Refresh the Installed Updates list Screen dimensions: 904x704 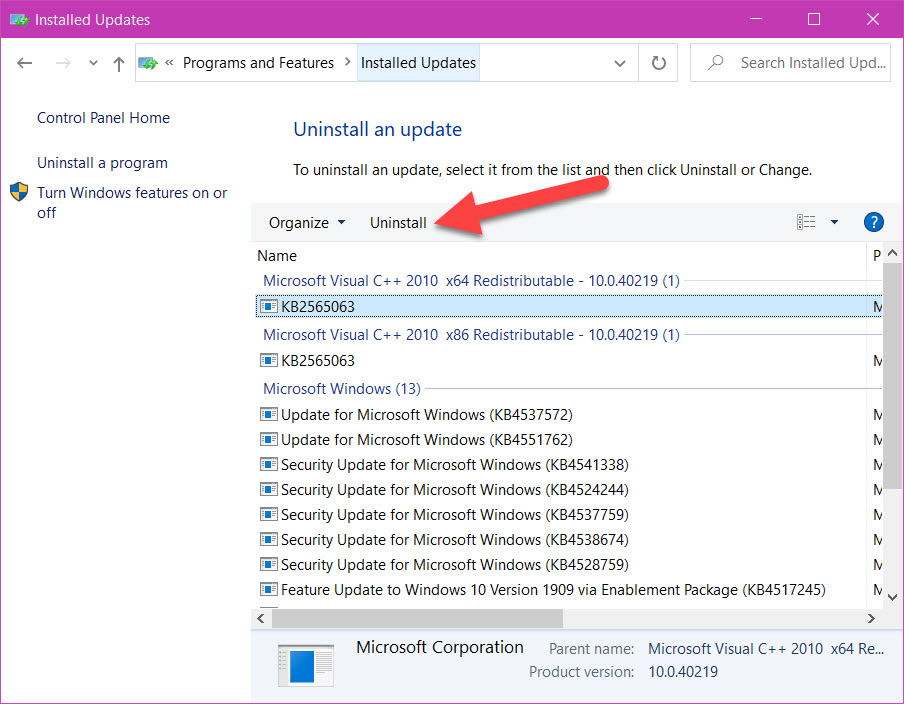(658, 63)
